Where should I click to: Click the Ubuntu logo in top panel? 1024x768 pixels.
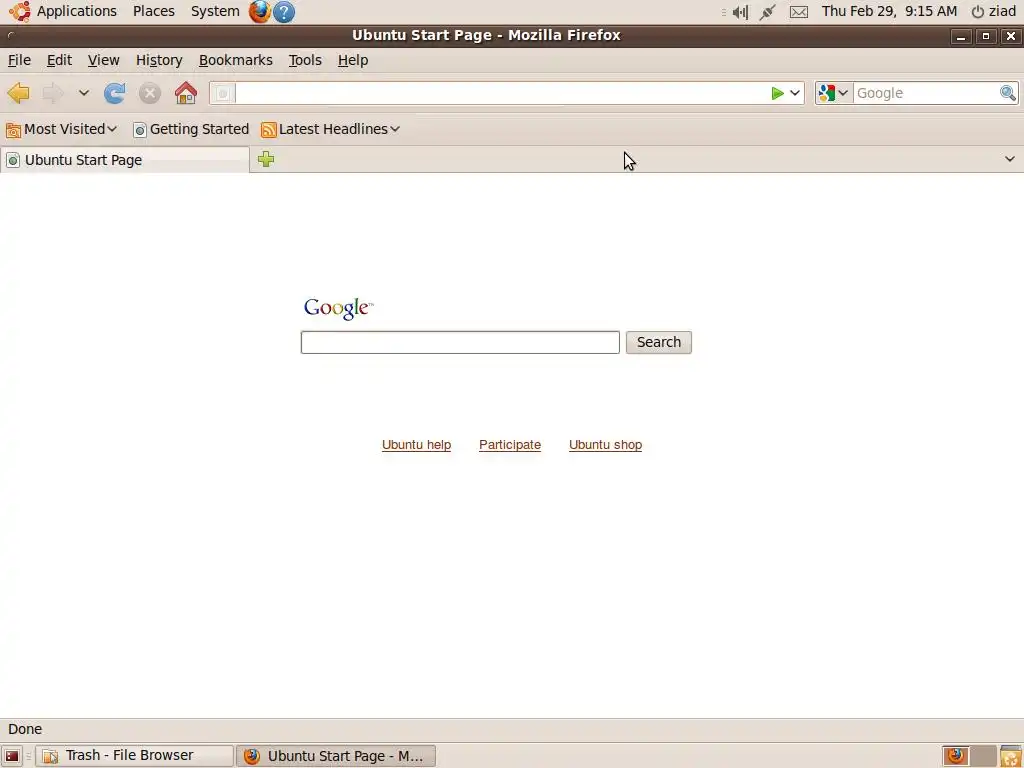[x=20, y=11]
